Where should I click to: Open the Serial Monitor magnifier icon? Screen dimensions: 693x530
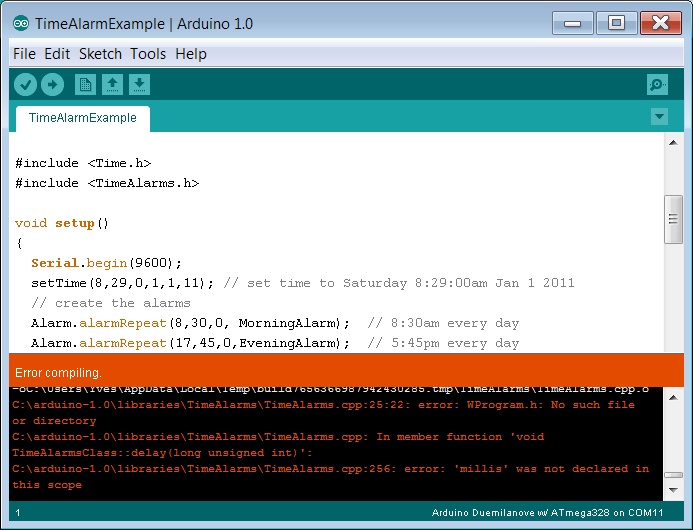coord(657,84)
